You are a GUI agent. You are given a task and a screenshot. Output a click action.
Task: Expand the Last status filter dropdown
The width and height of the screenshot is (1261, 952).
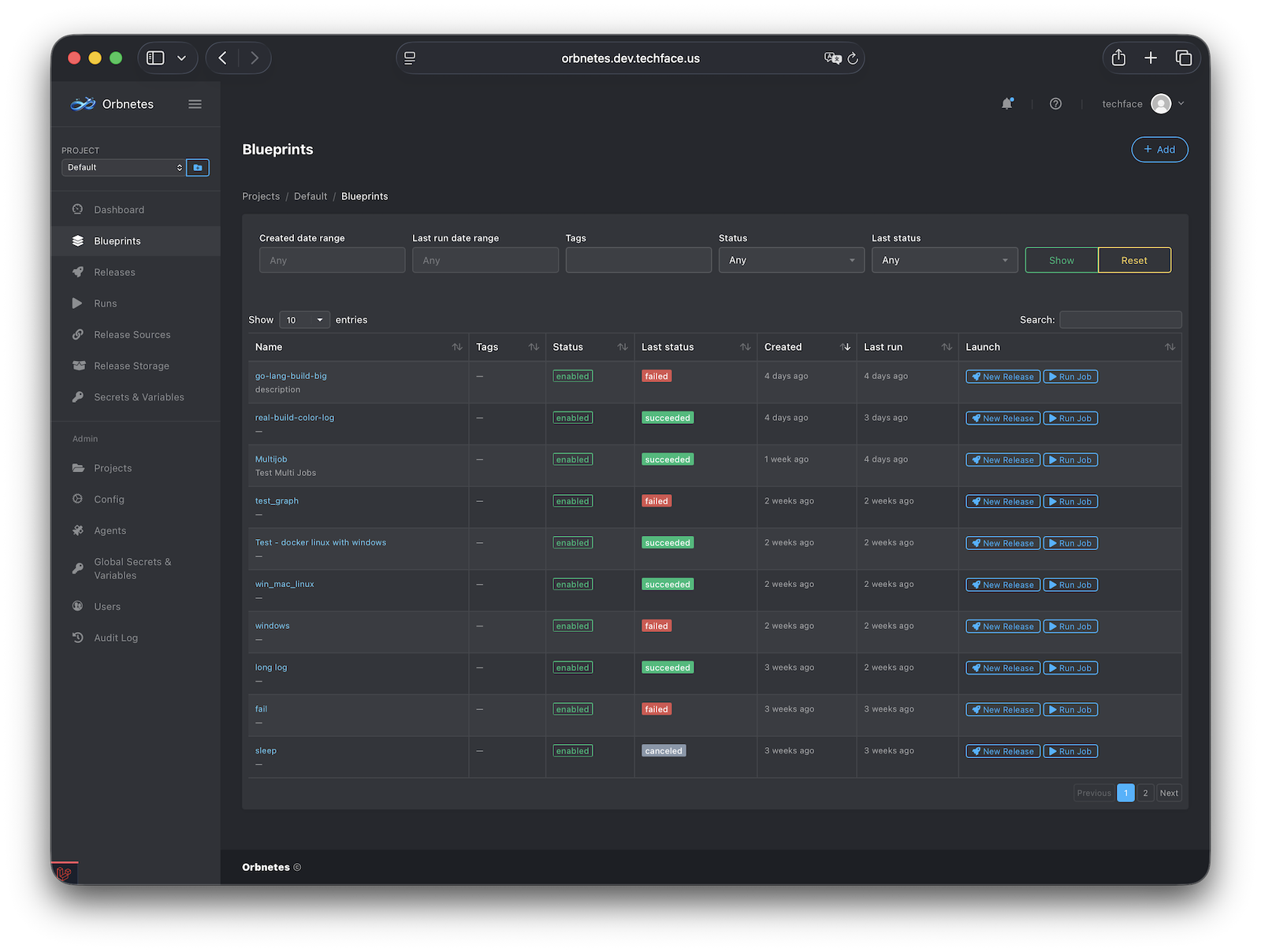point(944,260)
